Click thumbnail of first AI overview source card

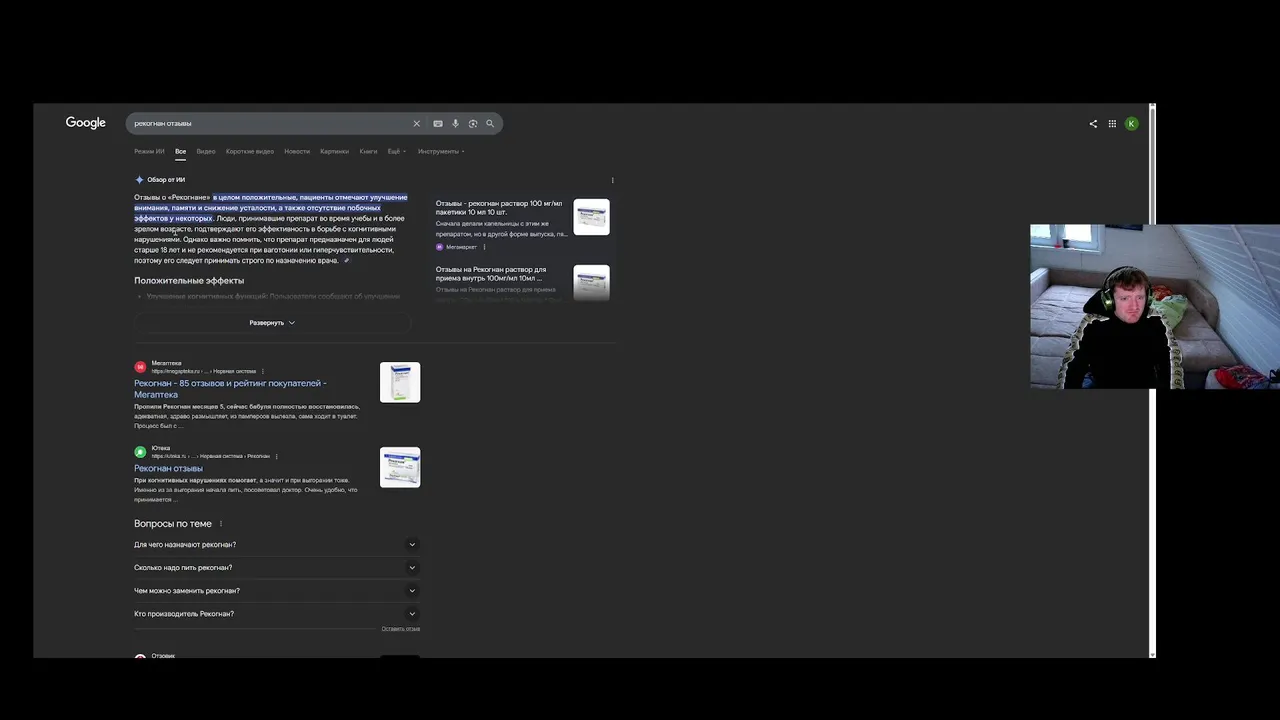pyautogui.click(x=591, y=217)
